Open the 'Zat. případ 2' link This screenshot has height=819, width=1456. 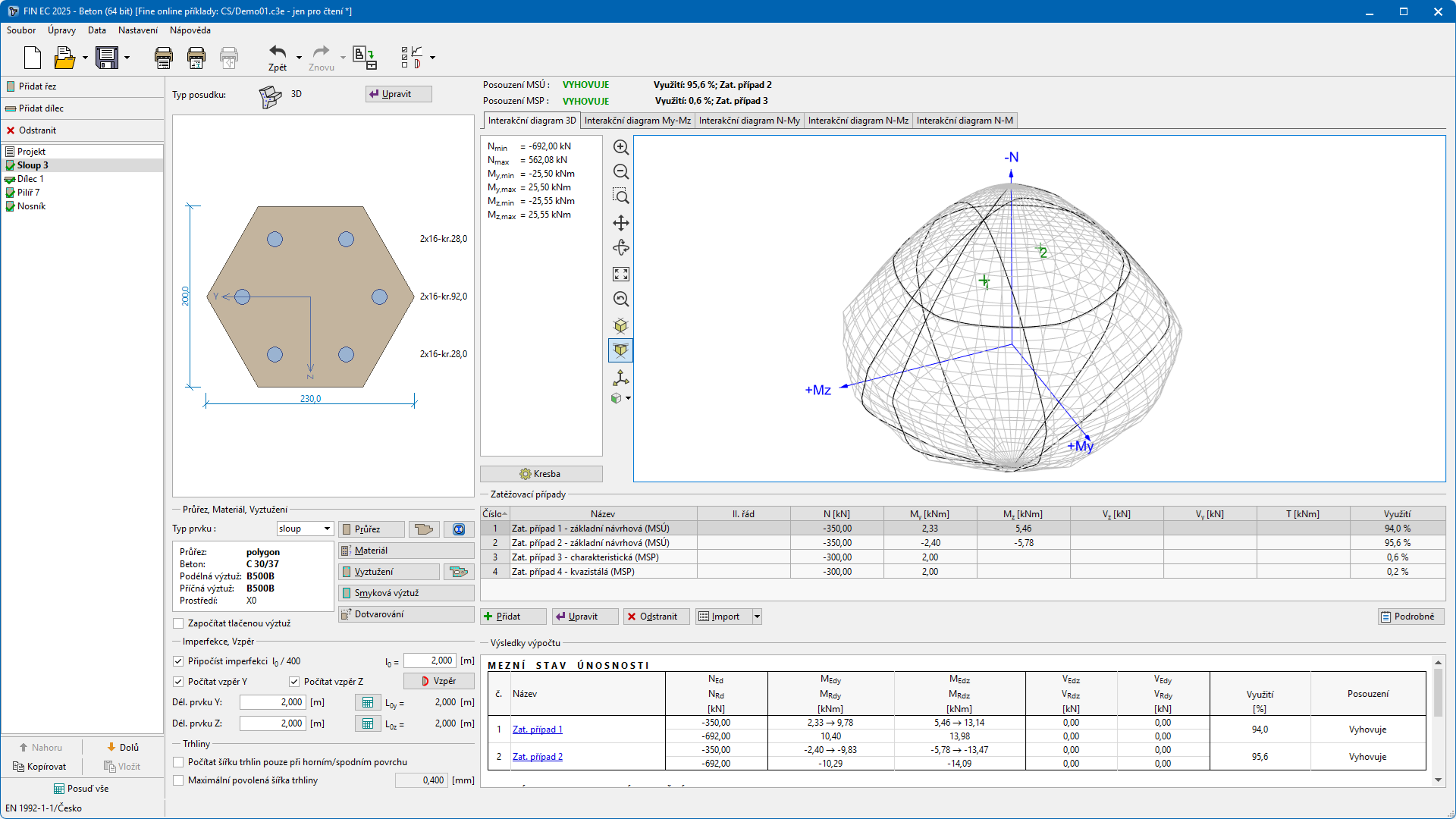[x=537, y=757]
